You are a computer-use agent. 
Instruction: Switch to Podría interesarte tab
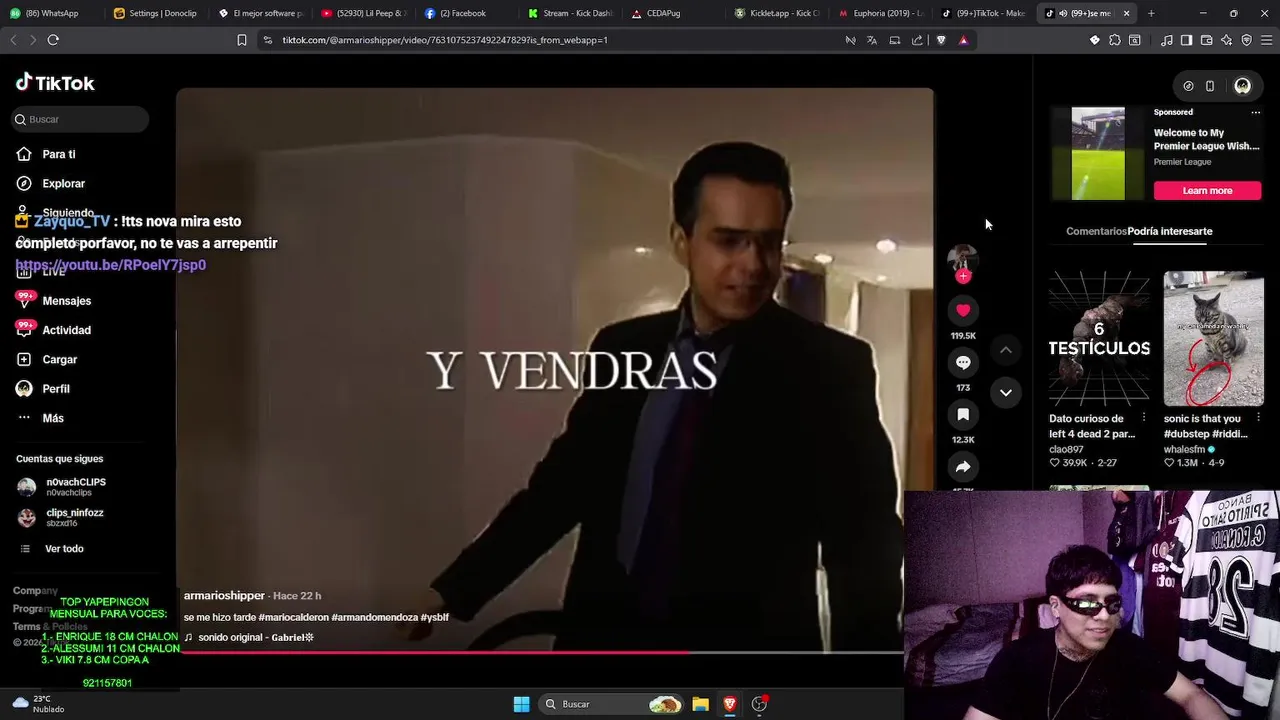(1170, 231)
